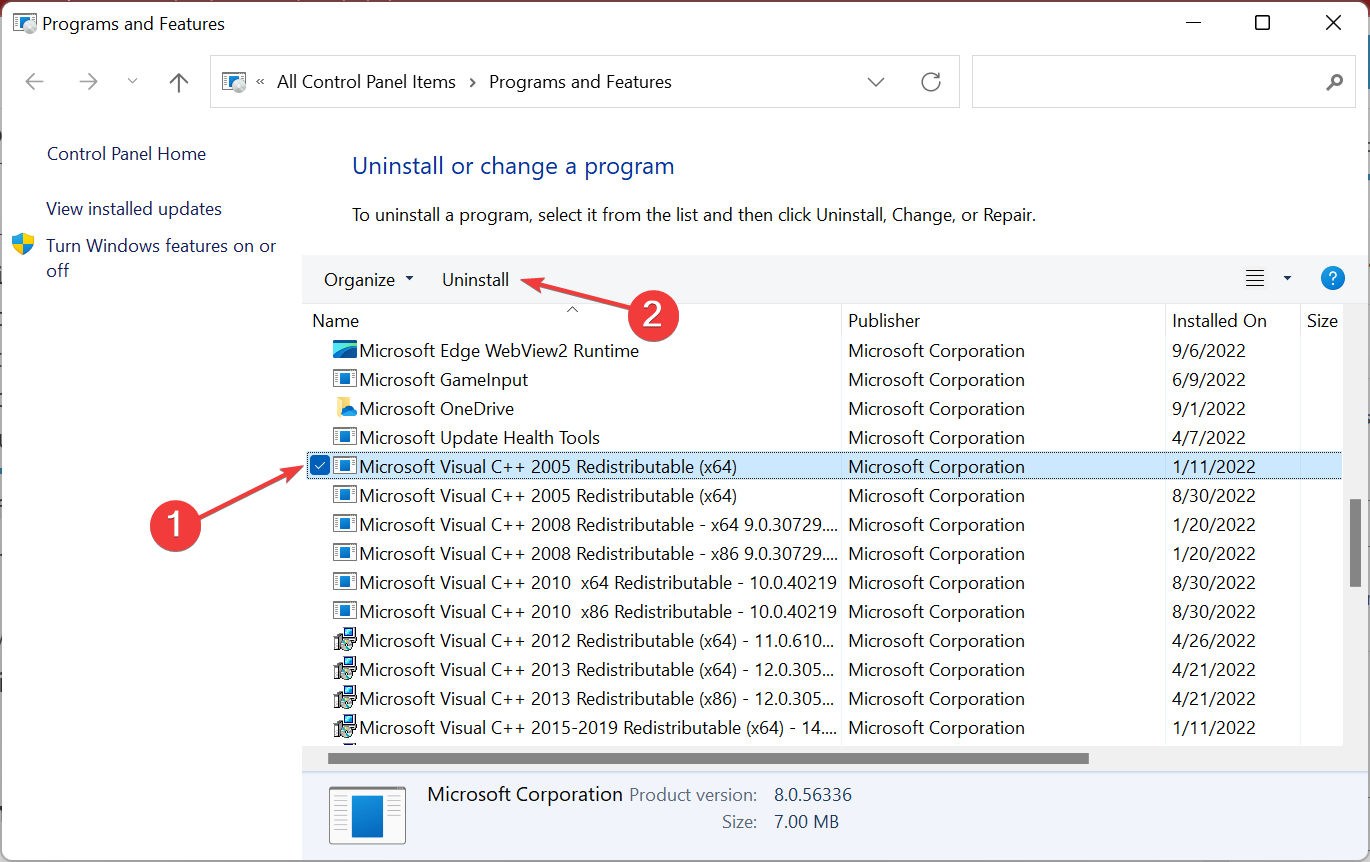Click the vertical scrollbar thumb

tap(1355, 542)
